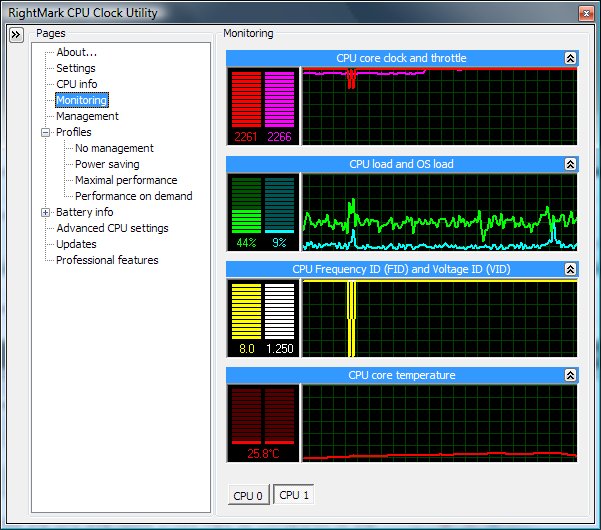Select the Monitoring page
The width and height of the screenshot is (601, 530).
(82, 100)
